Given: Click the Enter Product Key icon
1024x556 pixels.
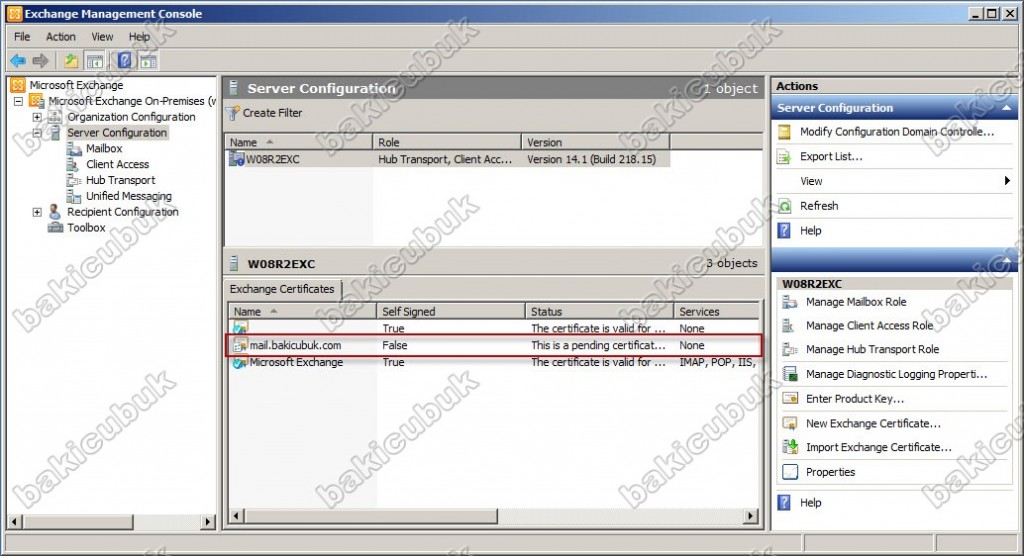Looking at the screenshot, I should click(x=790, y=399).
